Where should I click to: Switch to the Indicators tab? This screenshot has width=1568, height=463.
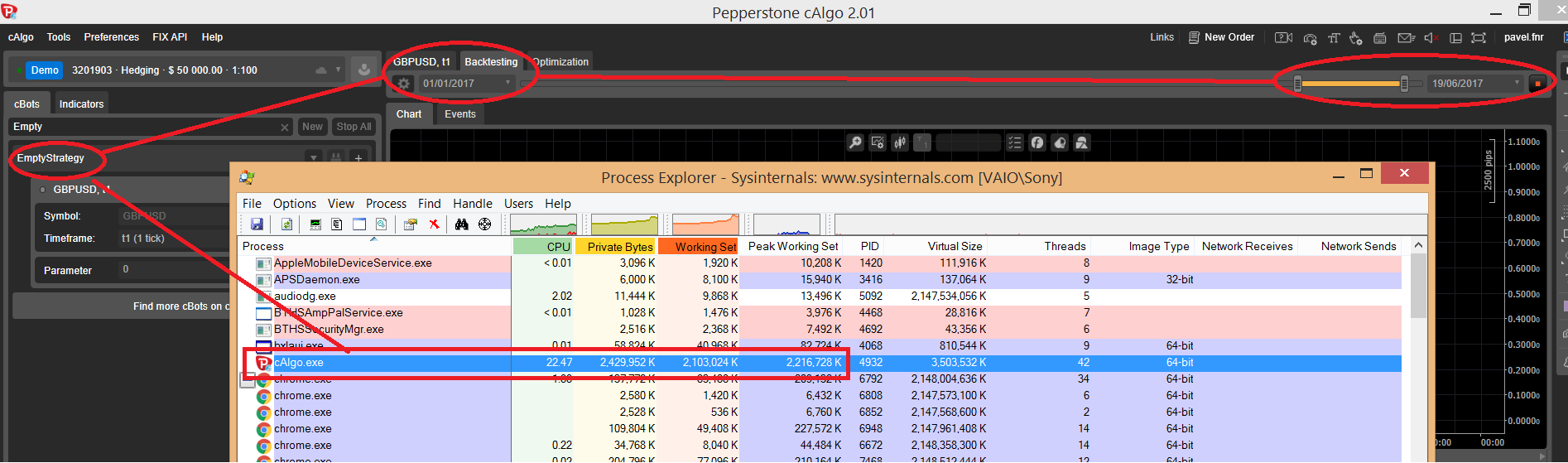[81, 104]
